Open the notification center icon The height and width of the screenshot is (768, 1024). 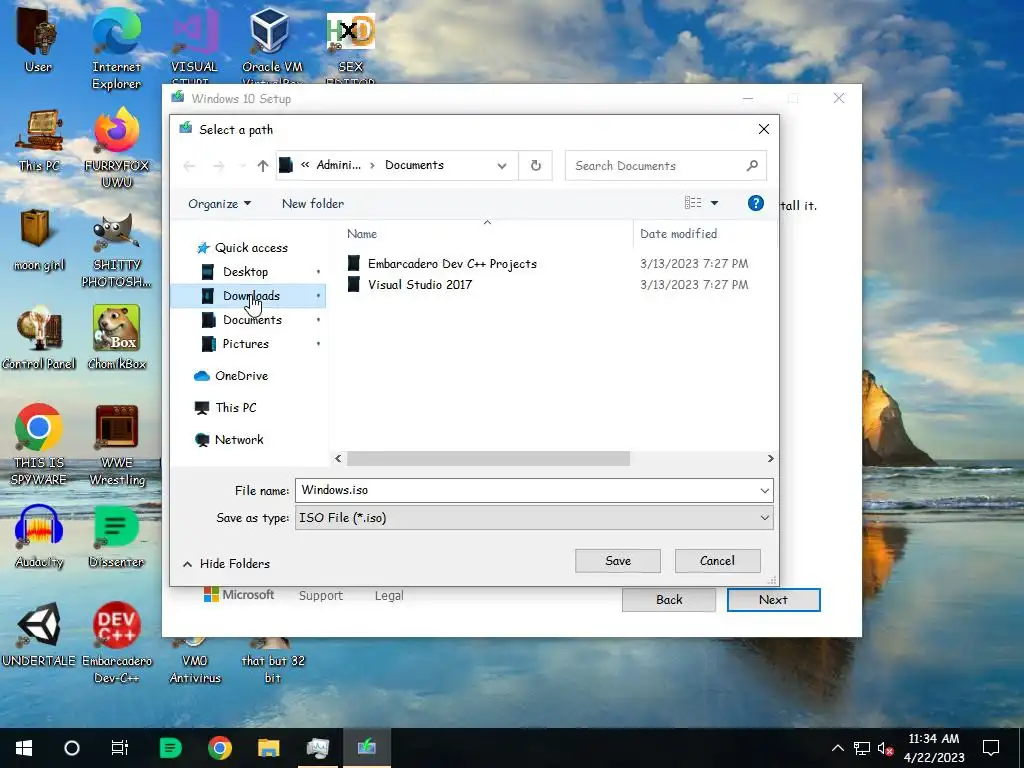coord(991,748)
